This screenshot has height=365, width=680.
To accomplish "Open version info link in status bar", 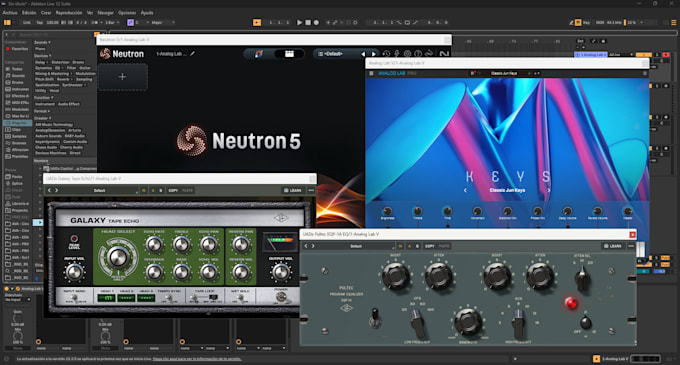I will coord(197,359).
